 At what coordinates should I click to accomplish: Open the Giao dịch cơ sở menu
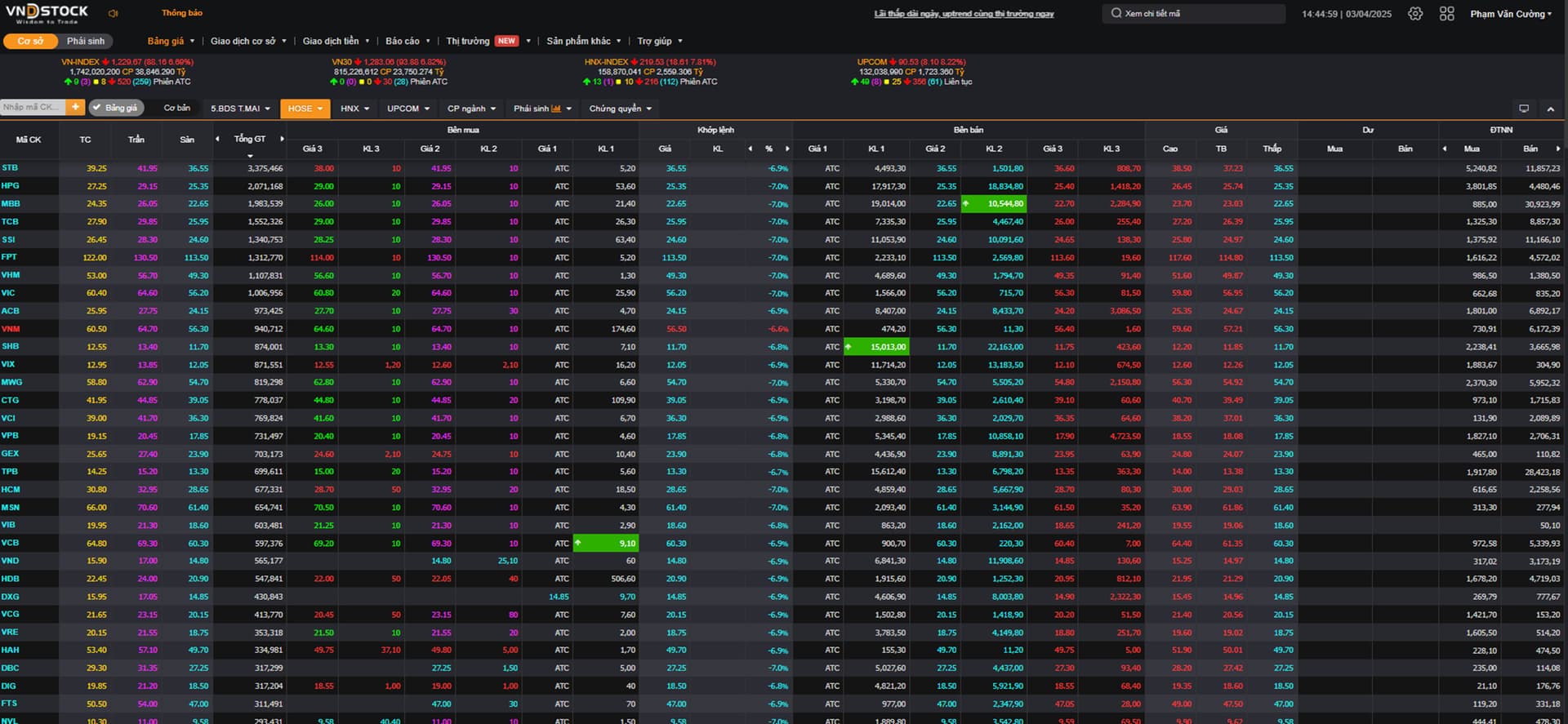coord(248,41)
